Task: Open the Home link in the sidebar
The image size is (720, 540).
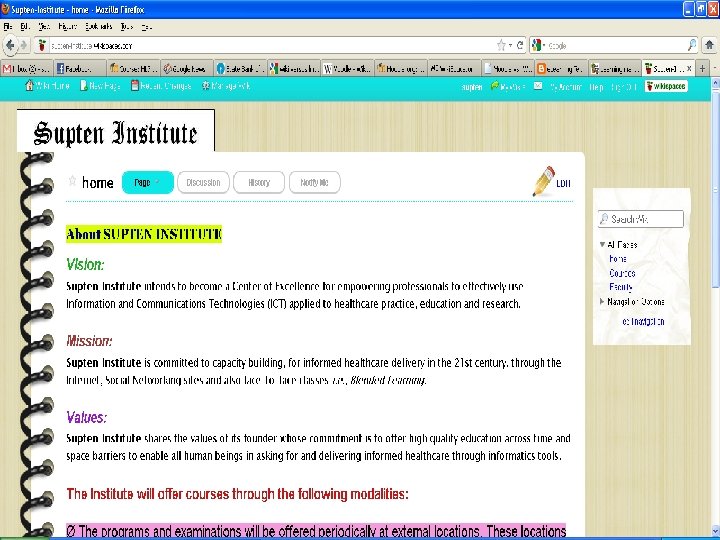Action: pos(618,259)
